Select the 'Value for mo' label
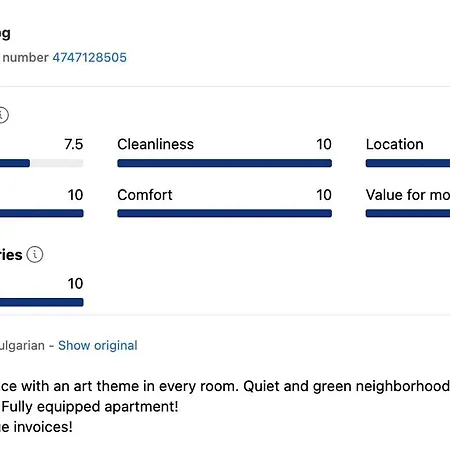Image resolution: width=450 pixels, height=450 pixels. (x=408, y=195)
